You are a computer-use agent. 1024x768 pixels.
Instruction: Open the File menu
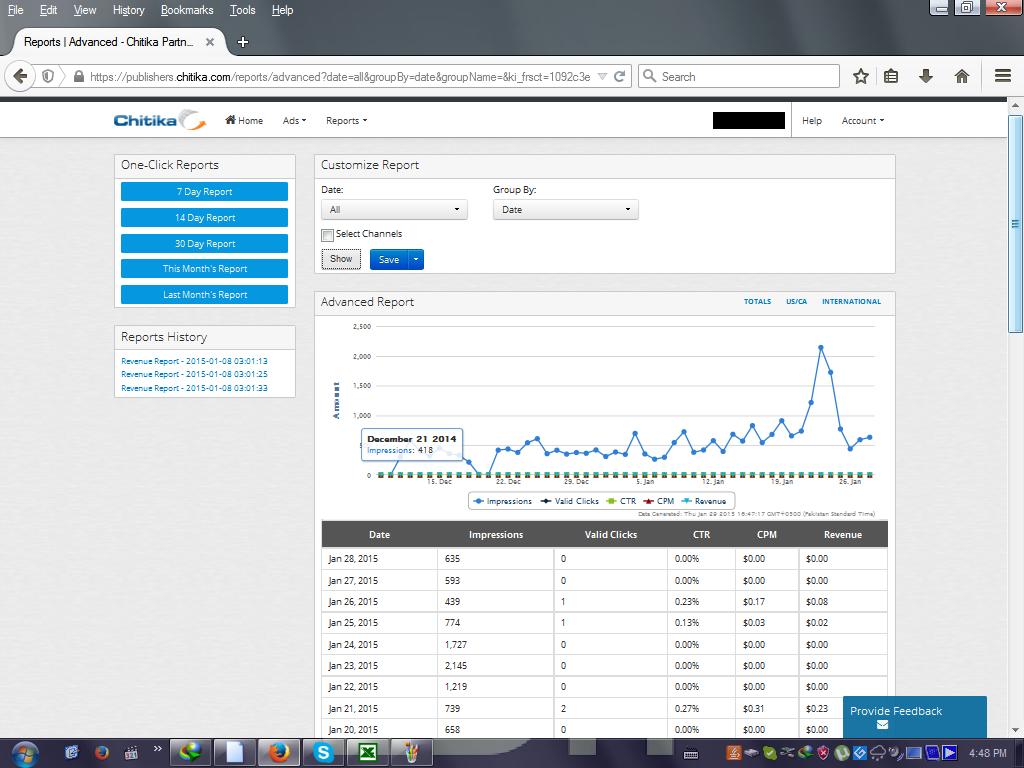pos(16,10)
